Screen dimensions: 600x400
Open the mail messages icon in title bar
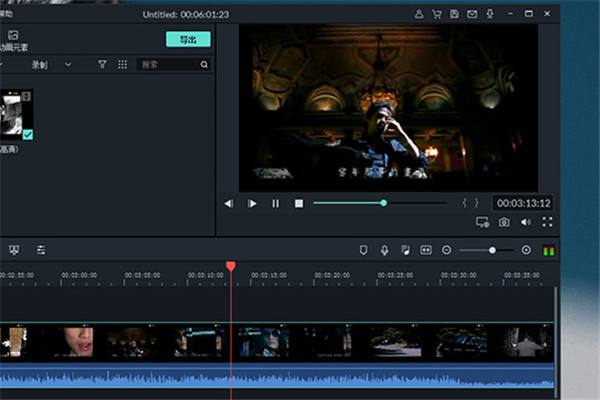(473, 15)
